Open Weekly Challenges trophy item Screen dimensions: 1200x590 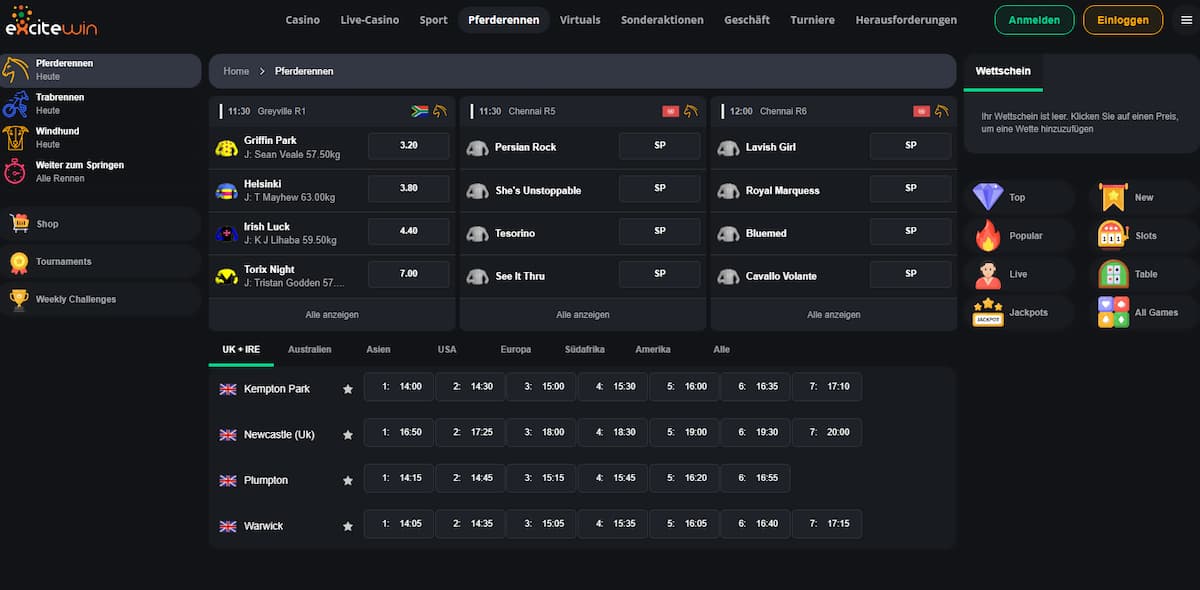76,299
